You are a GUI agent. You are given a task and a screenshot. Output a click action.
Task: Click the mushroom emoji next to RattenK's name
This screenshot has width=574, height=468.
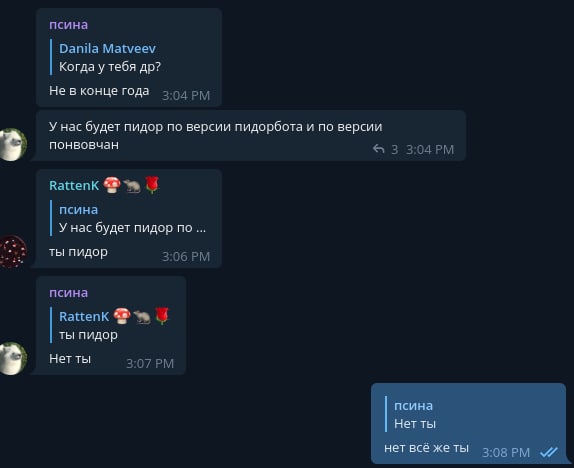tap(112, 185)
